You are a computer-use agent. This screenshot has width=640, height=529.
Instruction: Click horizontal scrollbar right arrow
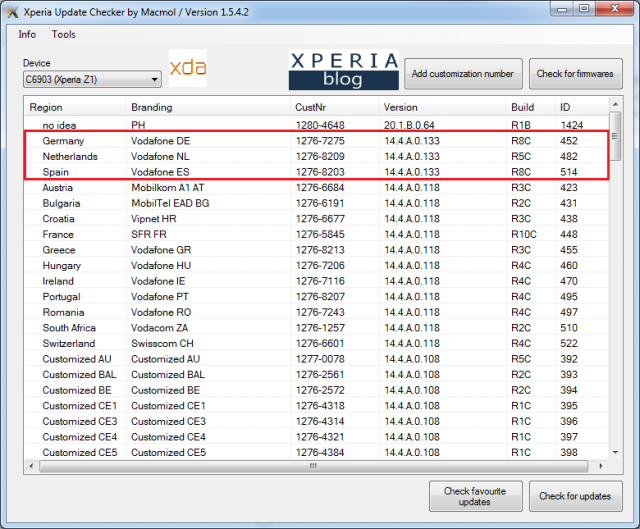pyautogui.click(x=600, y=466)
